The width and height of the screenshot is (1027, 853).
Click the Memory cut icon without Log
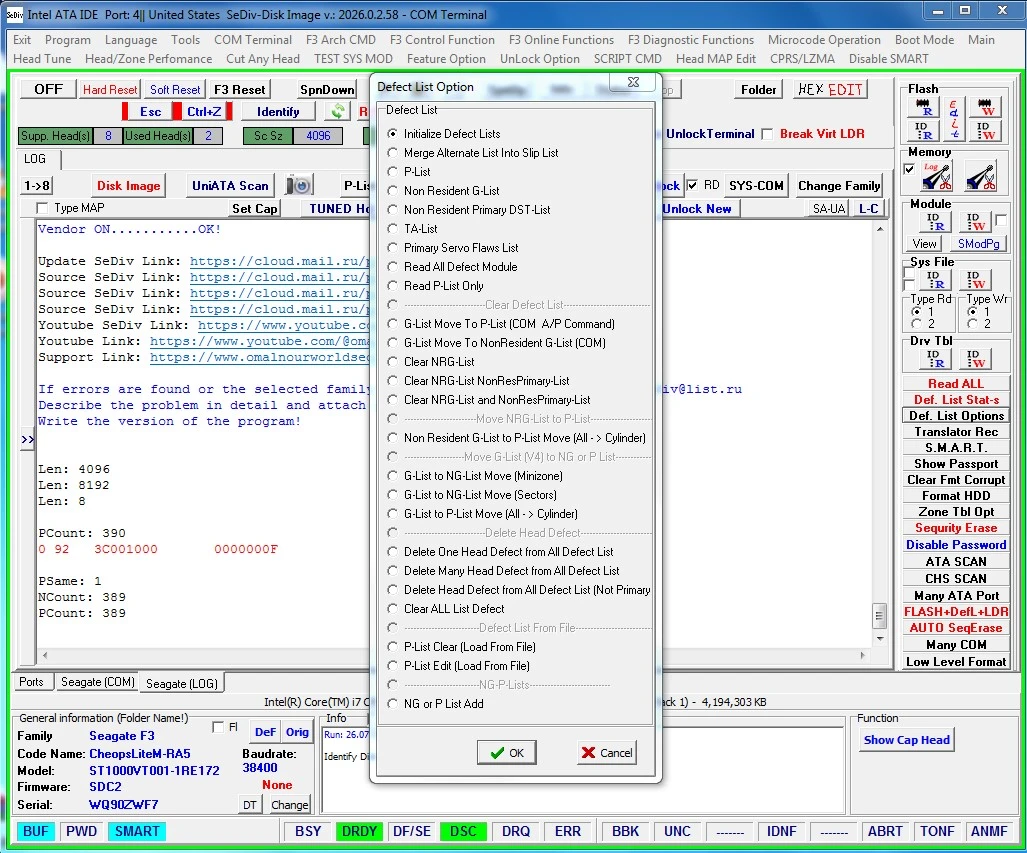(x=980, y=177)
